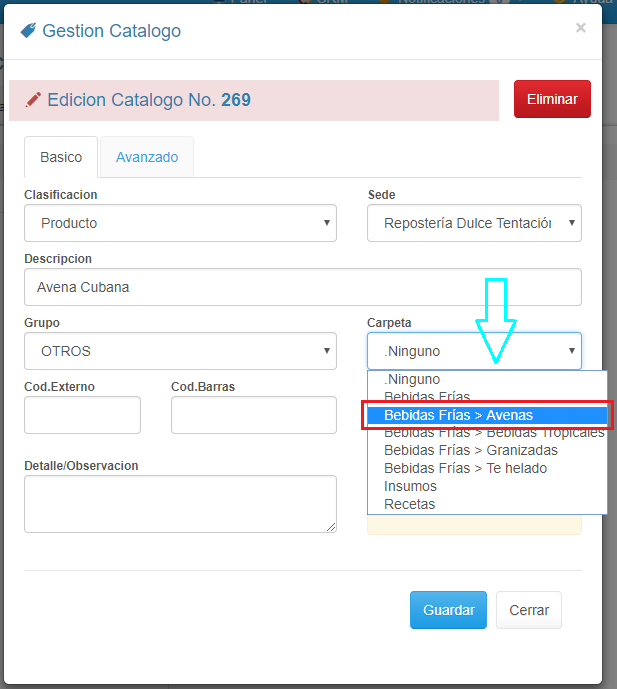Select Insumos in the Carpeta list

pyautogui.click(x=410, y=486)
